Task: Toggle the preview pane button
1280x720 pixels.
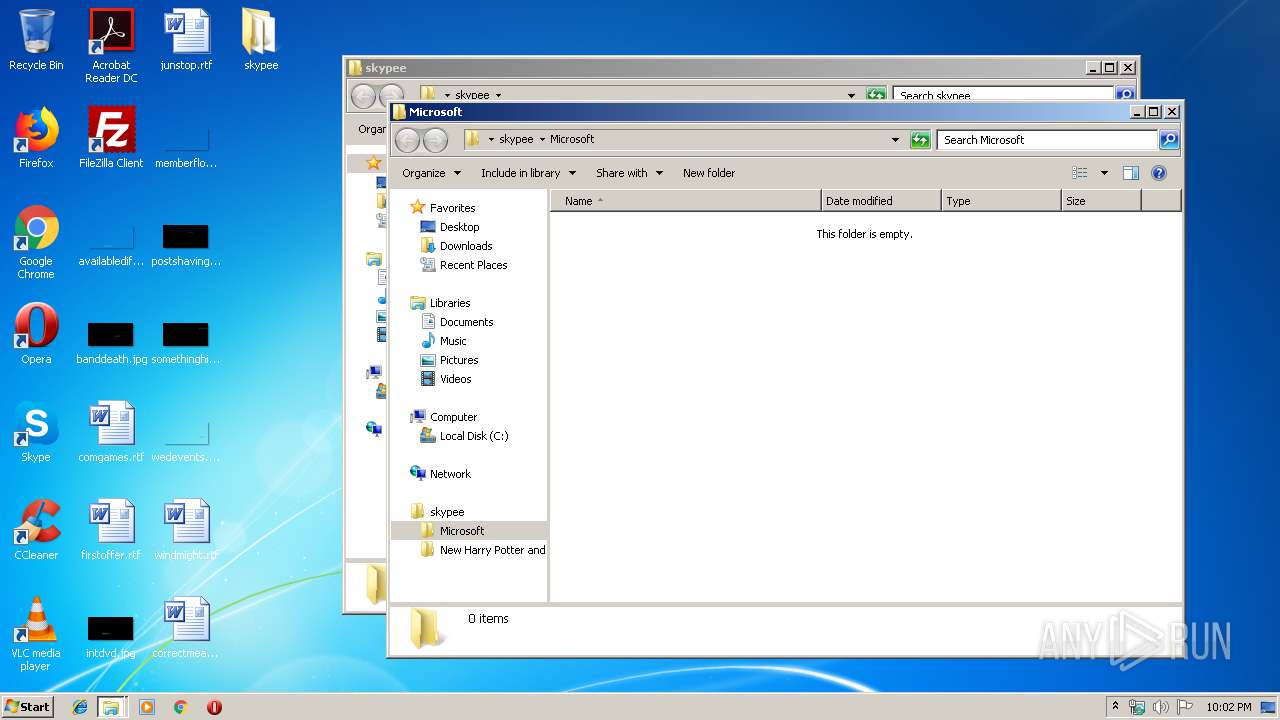Action: coord(1131,173)
